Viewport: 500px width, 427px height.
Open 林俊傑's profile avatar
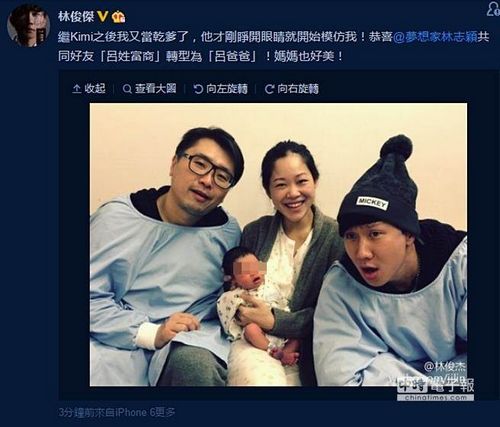pos(28,26)
